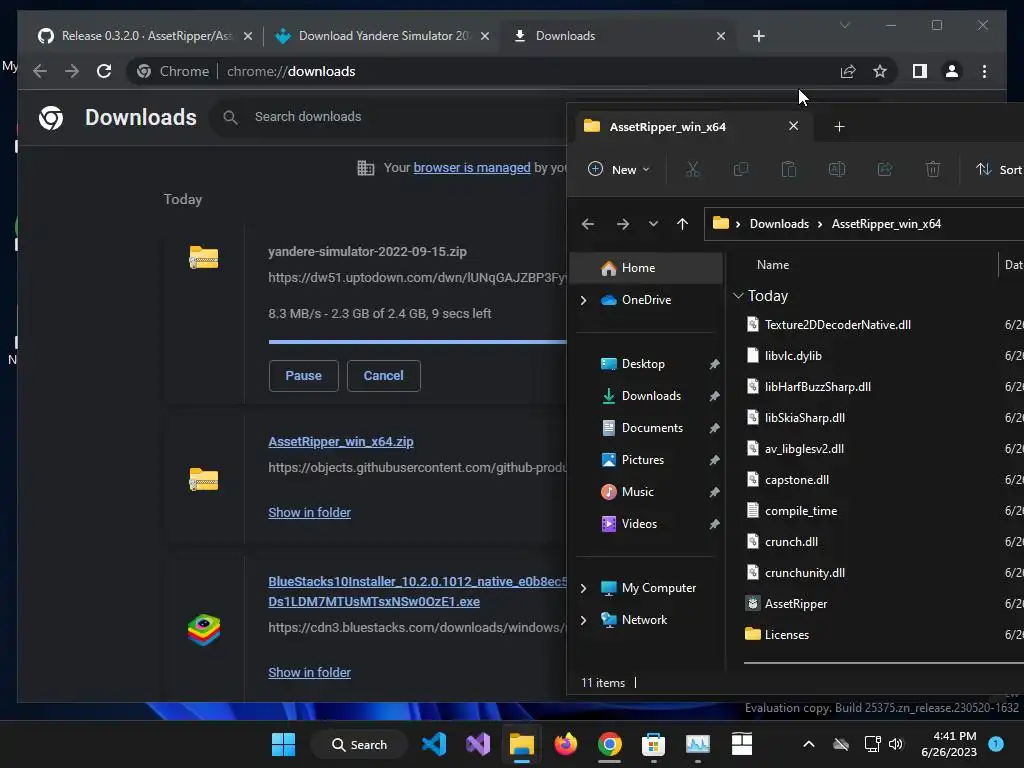
Task: Open Home in navigation pane
Action: 647,268
